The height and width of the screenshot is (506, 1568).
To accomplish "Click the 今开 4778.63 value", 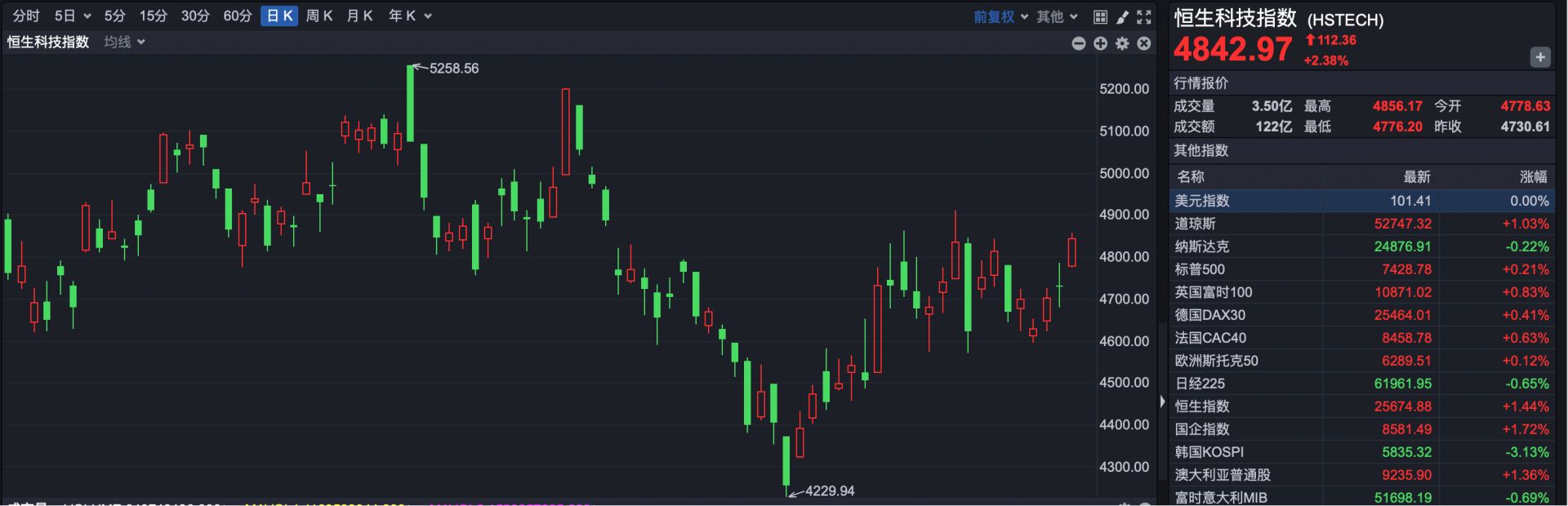I will pos(1526,106).
